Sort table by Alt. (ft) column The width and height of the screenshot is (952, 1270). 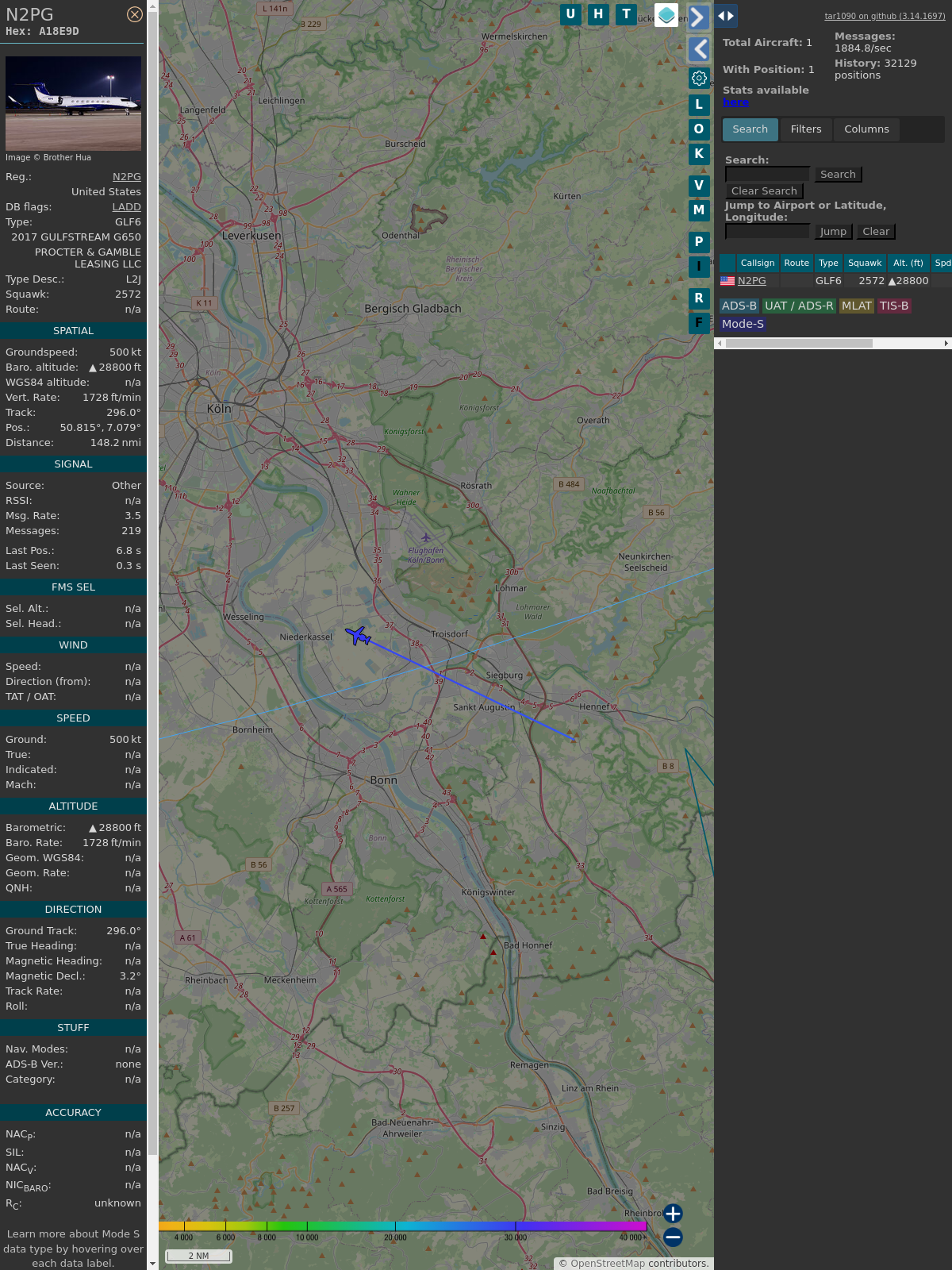pyautogui.click(x=908, y=263)
